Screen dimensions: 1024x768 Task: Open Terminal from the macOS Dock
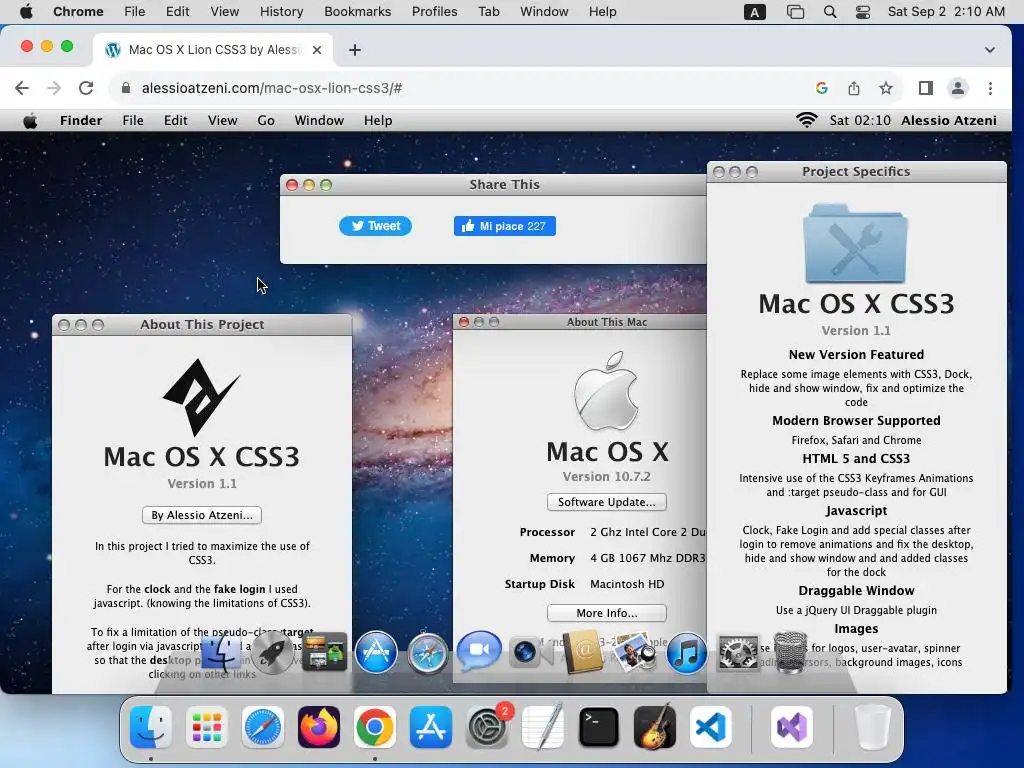(599, 727)
